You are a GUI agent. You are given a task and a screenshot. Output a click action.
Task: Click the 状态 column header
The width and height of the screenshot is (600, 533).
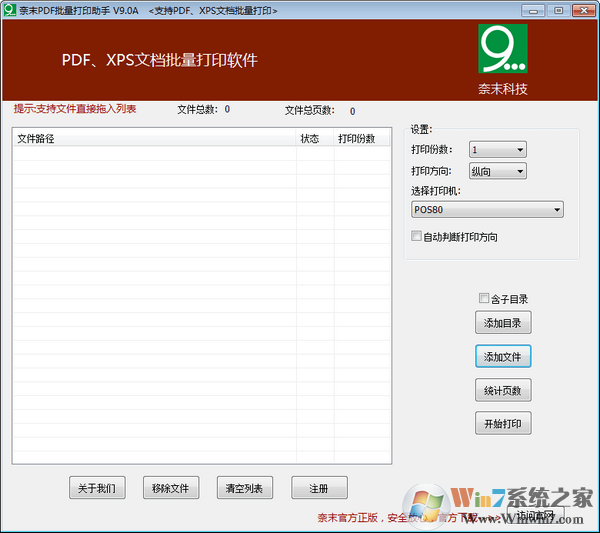pyautogui.click(x=315, y=138)
